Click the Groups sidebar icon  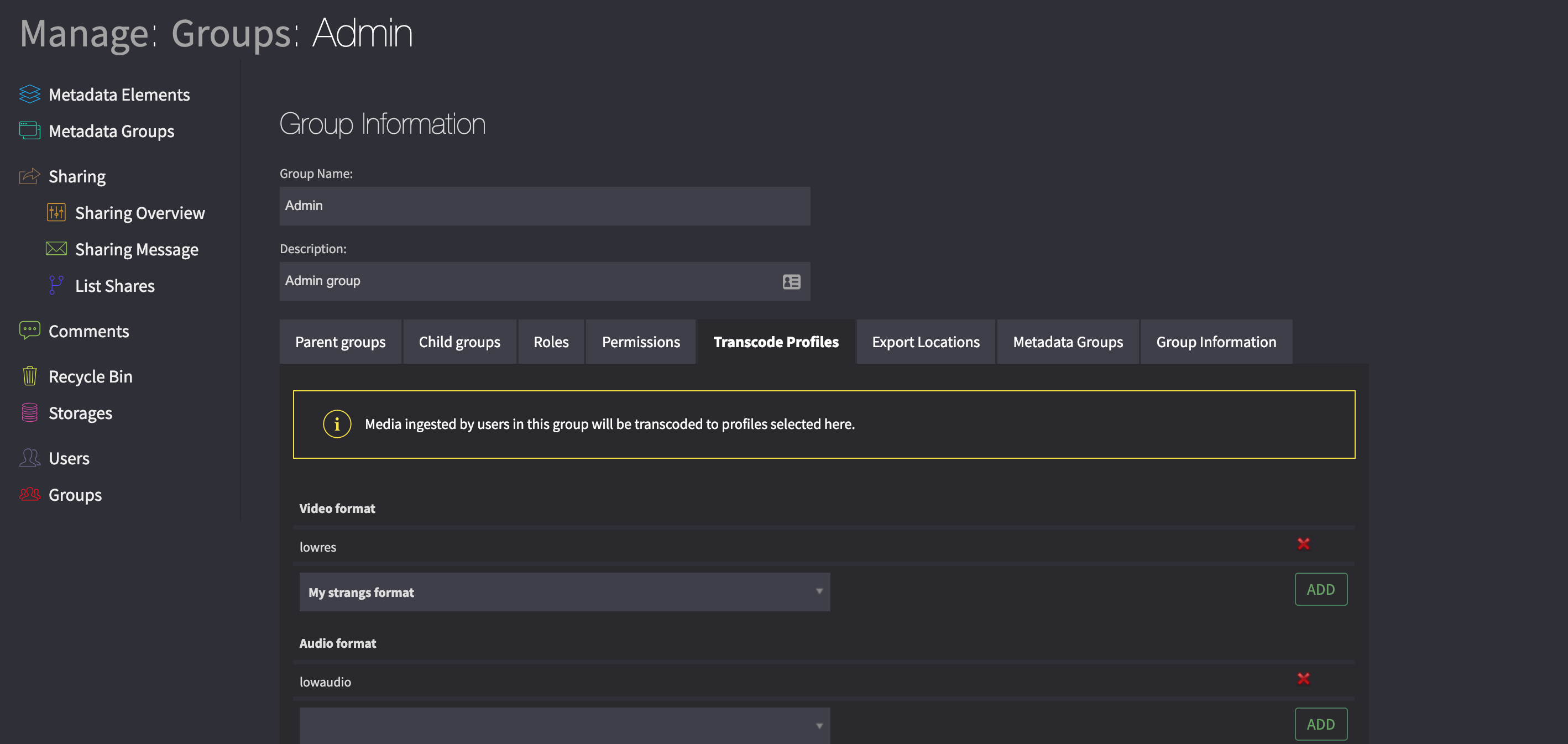pos(29,494)
